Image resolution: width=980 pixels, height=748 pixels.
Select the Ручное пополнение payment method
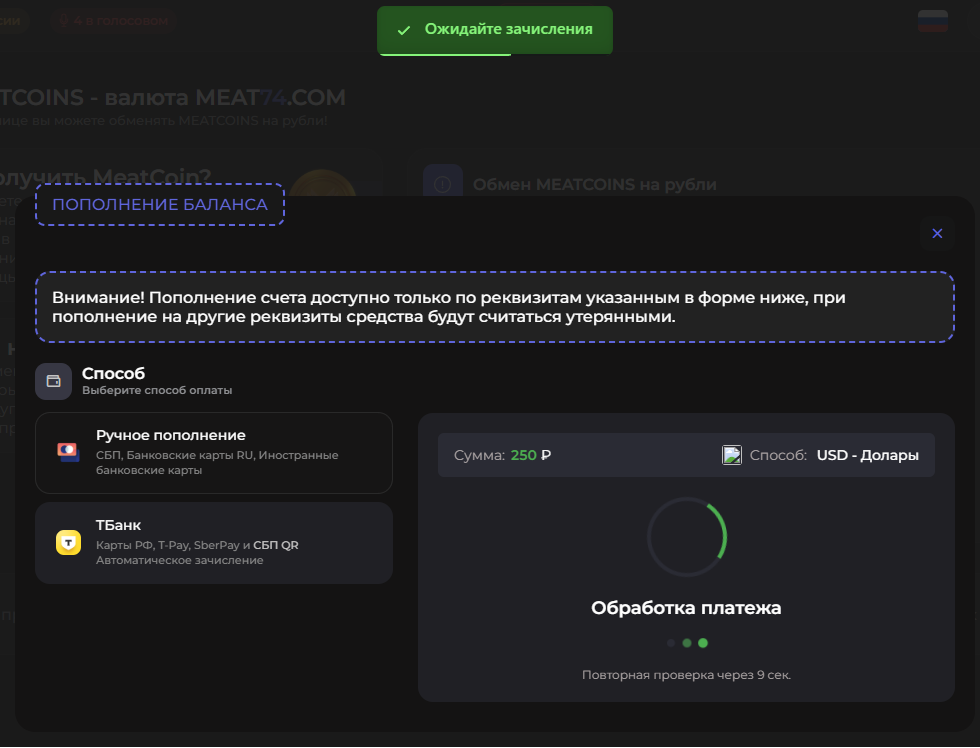pyautogui.click(x=214, y=453)
